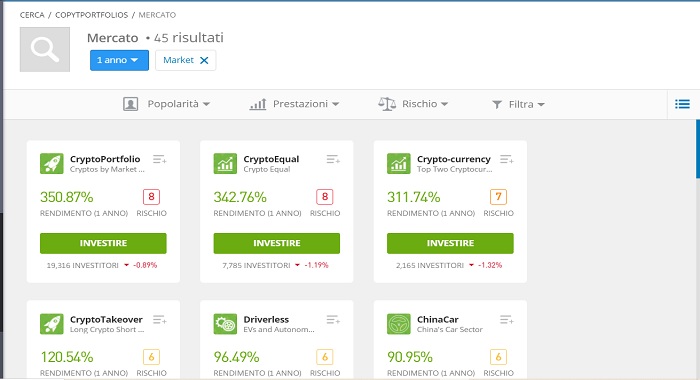This screenshot has height=380, width=700.
Task: Click 7,785 INVESTITORI text
Action: (x=256, y=265)
